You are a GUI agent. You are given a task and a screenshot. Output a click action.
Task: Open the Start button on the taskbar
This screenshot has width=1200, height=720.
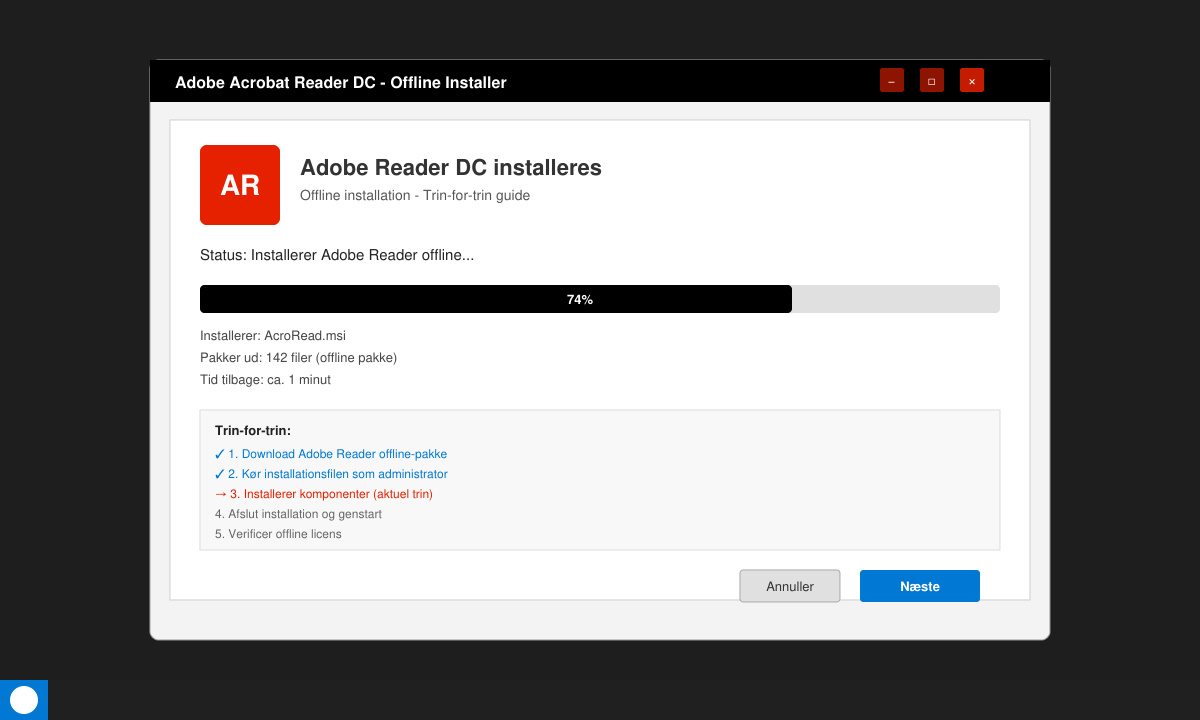pyautogui.click(x=24, y=700)
